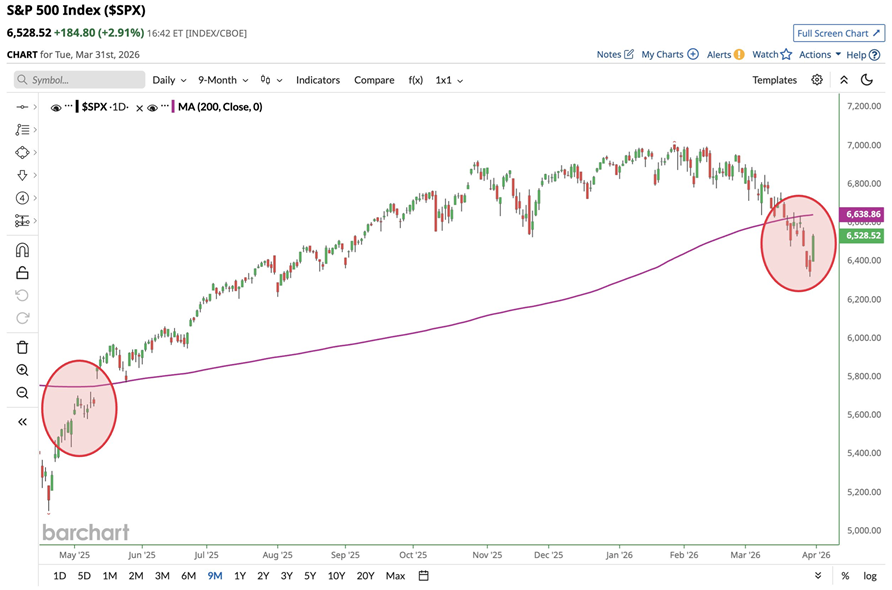Click the unlock drawings icon
This screenshot has height=590, width=892.
[22, 272]
